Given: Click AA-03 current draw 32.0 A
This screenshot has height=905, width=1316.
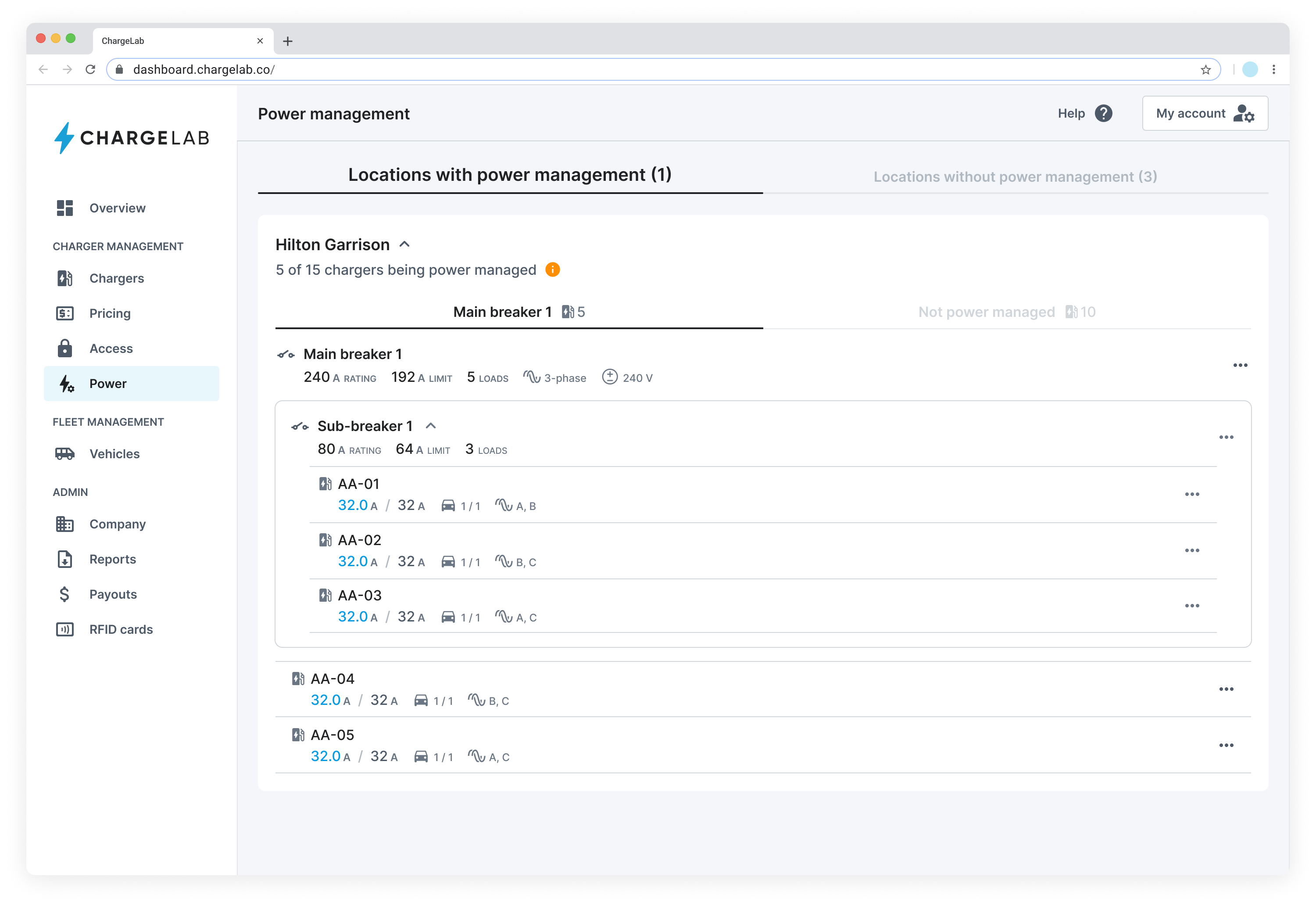Looking at the screenshot, I should click(x=358, y=617).
